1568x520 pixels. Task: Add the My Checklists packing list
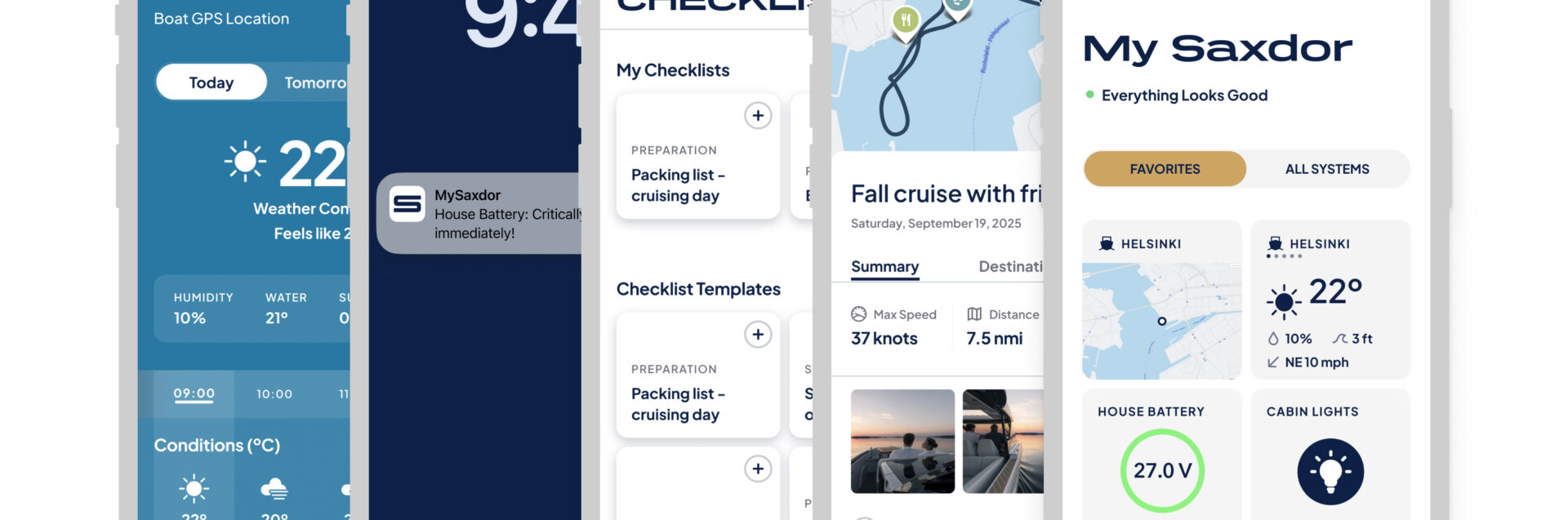pos(758,116)
